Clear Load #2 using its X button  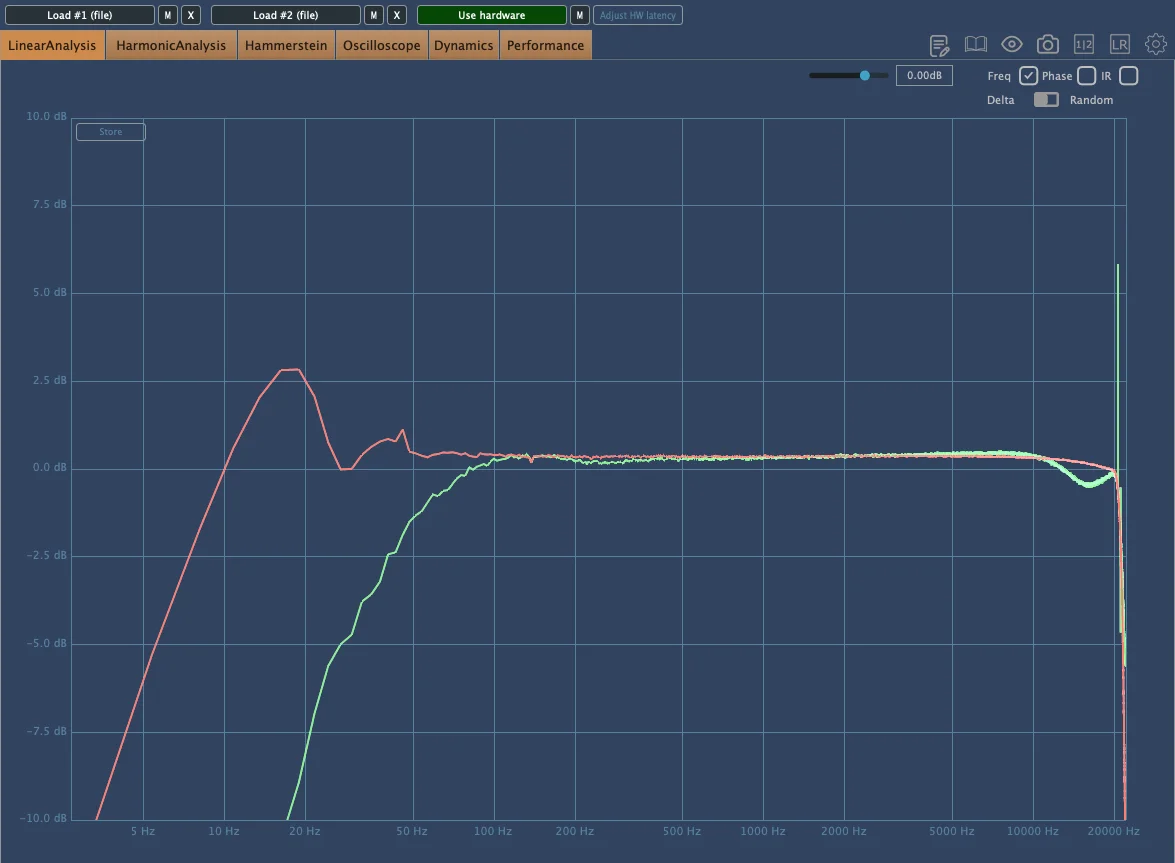coord(397,15)
